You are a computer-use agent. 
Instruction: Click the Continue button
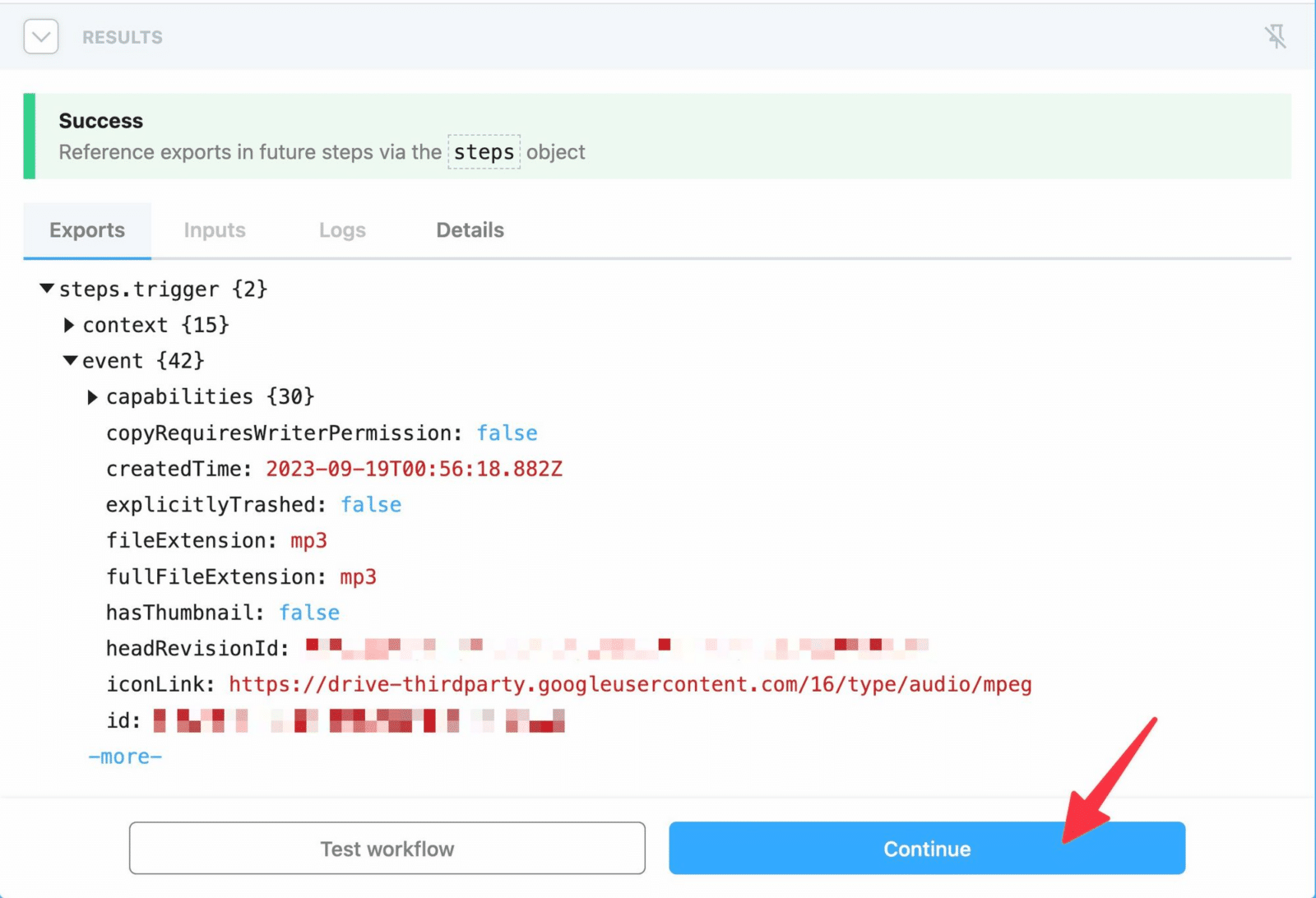pyautogui.click(x=927, y=848)
